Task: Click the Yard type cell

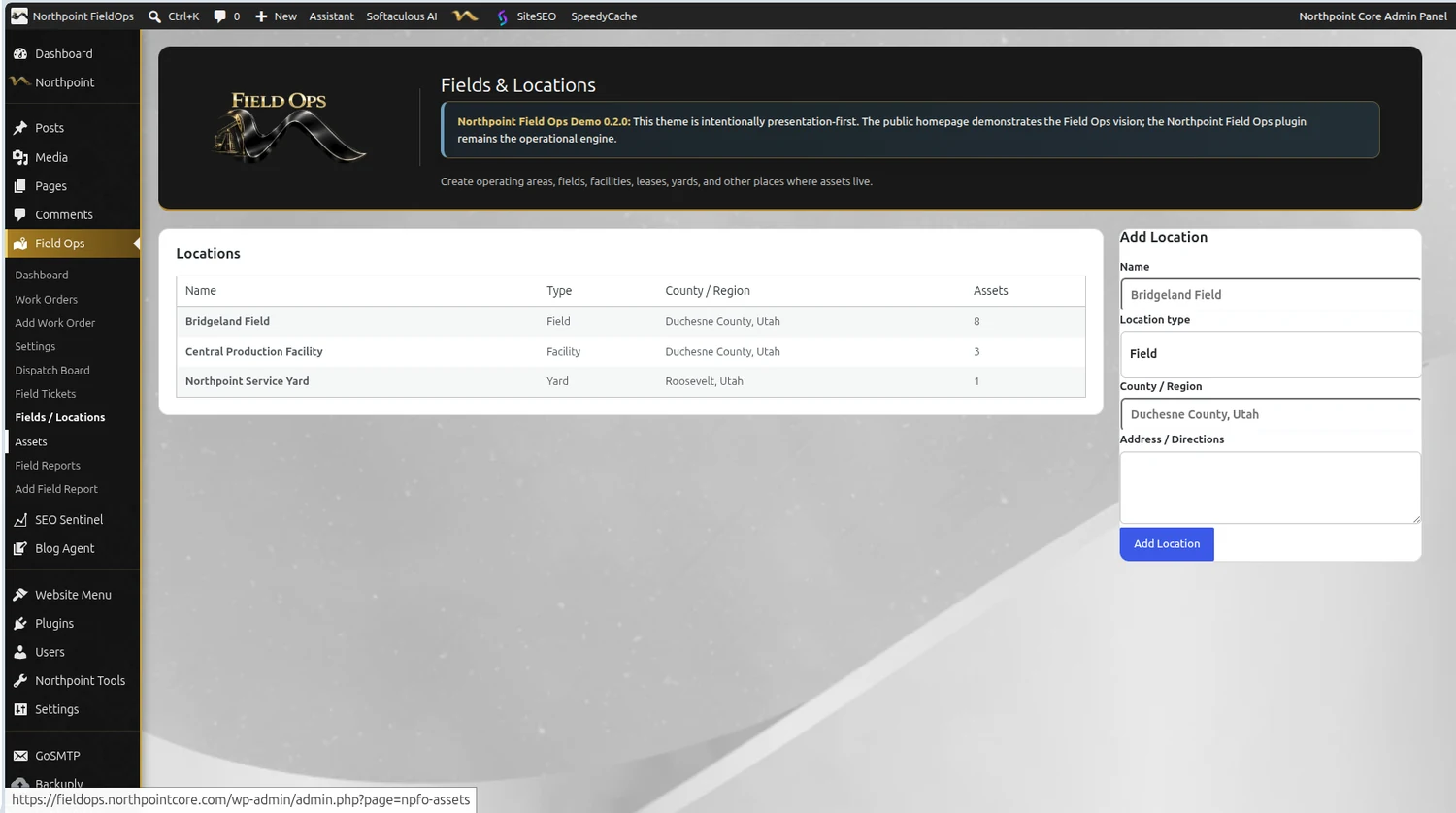Action: pos(557,381)
